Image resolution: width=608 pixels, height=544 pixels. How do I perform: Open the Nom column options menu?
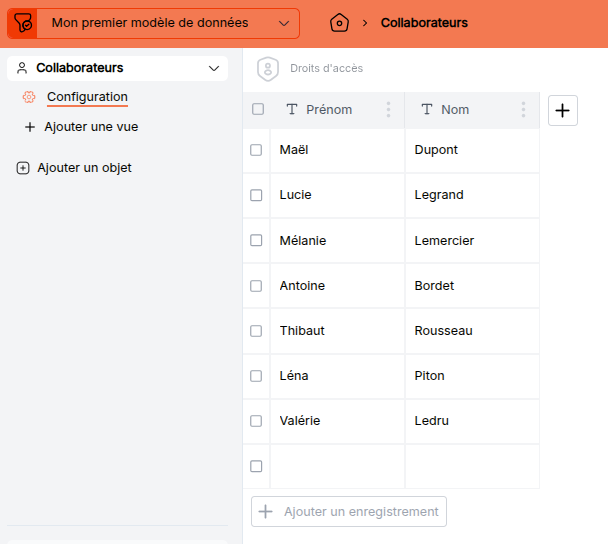coord(523,110)
